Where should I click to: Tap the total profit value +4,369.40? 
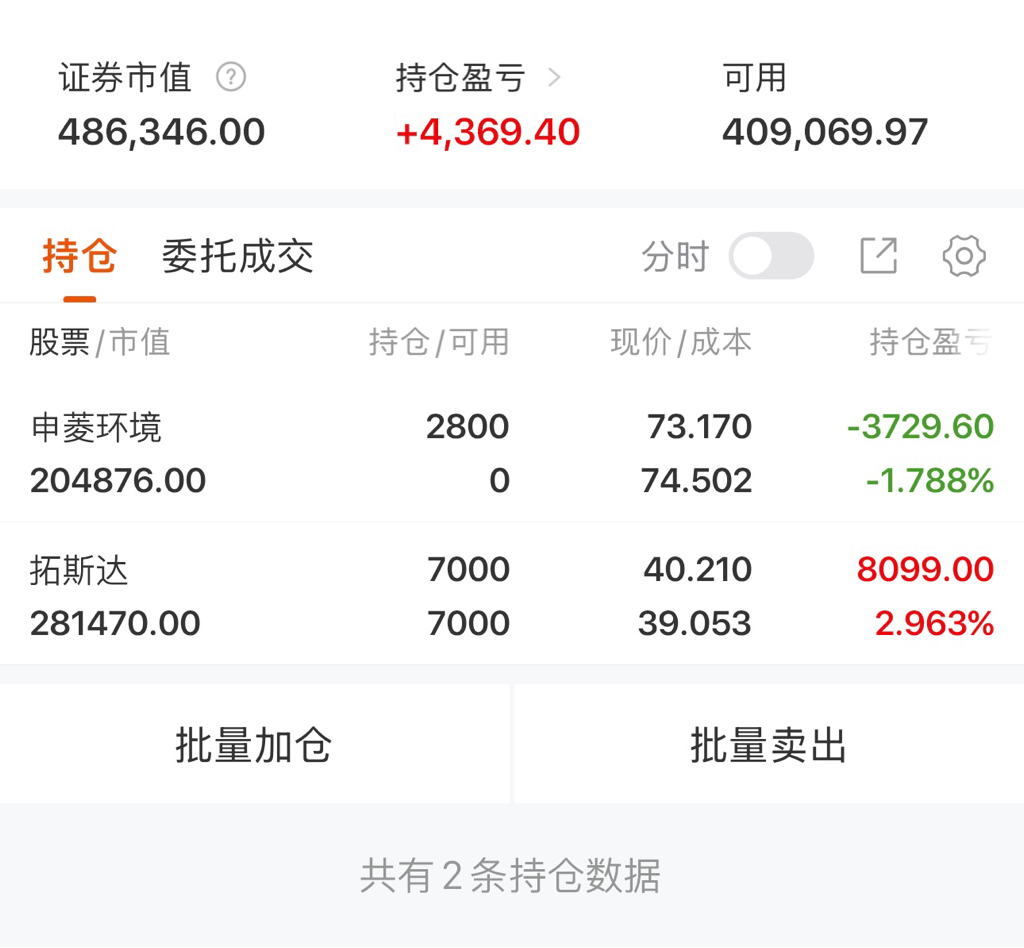(x=488, y=133)
